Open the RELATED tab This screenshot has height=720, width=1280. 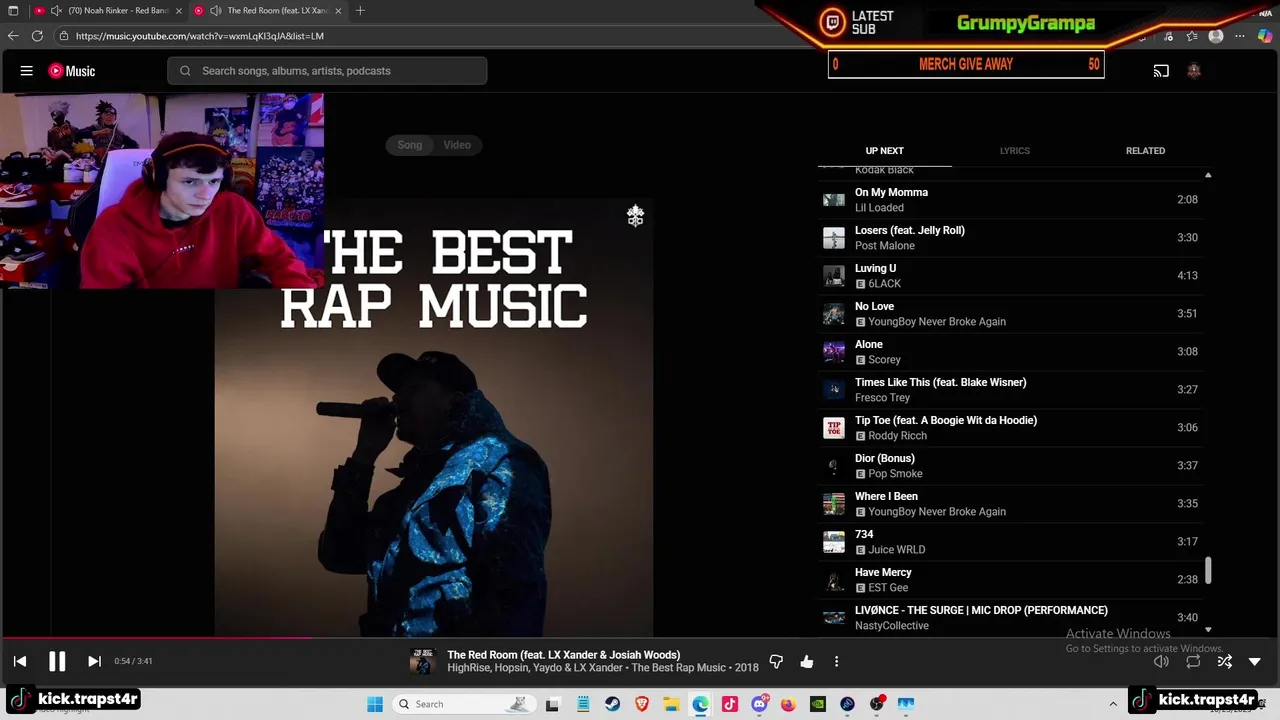1145,151
